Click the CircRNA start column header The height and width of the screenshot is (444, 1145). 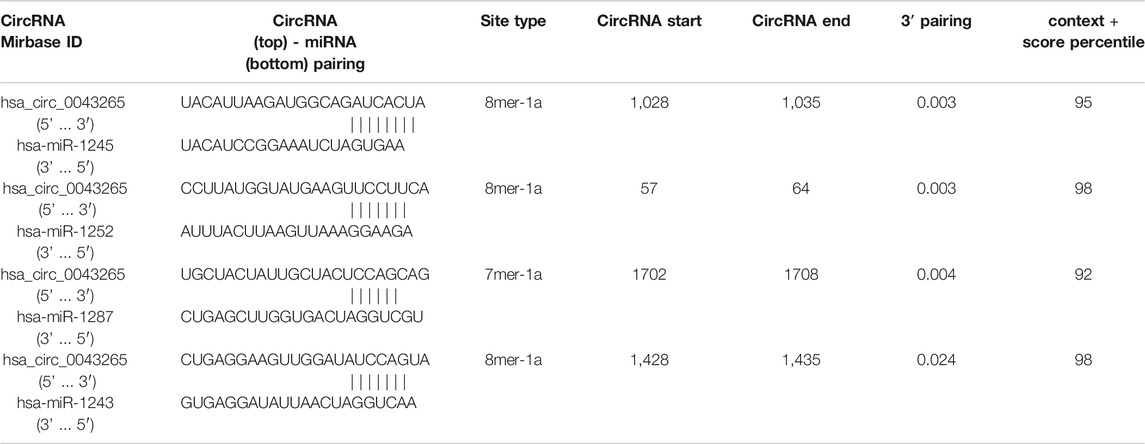click(x=648, y=22)
